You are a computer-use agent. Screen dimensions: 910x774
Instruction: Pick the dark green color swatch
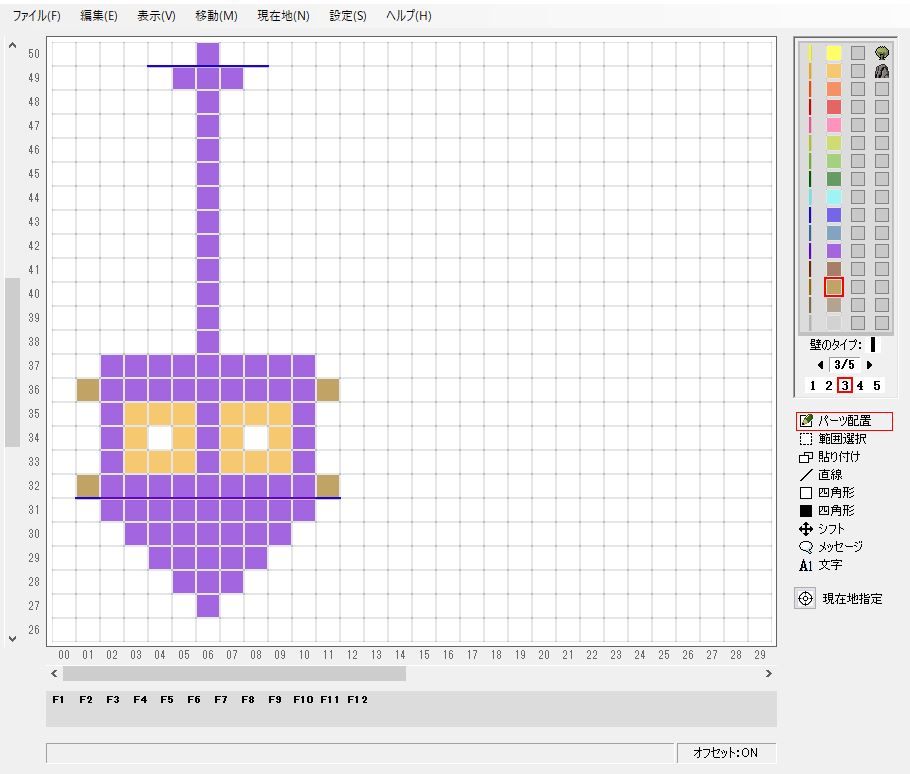tap(834, 179)
